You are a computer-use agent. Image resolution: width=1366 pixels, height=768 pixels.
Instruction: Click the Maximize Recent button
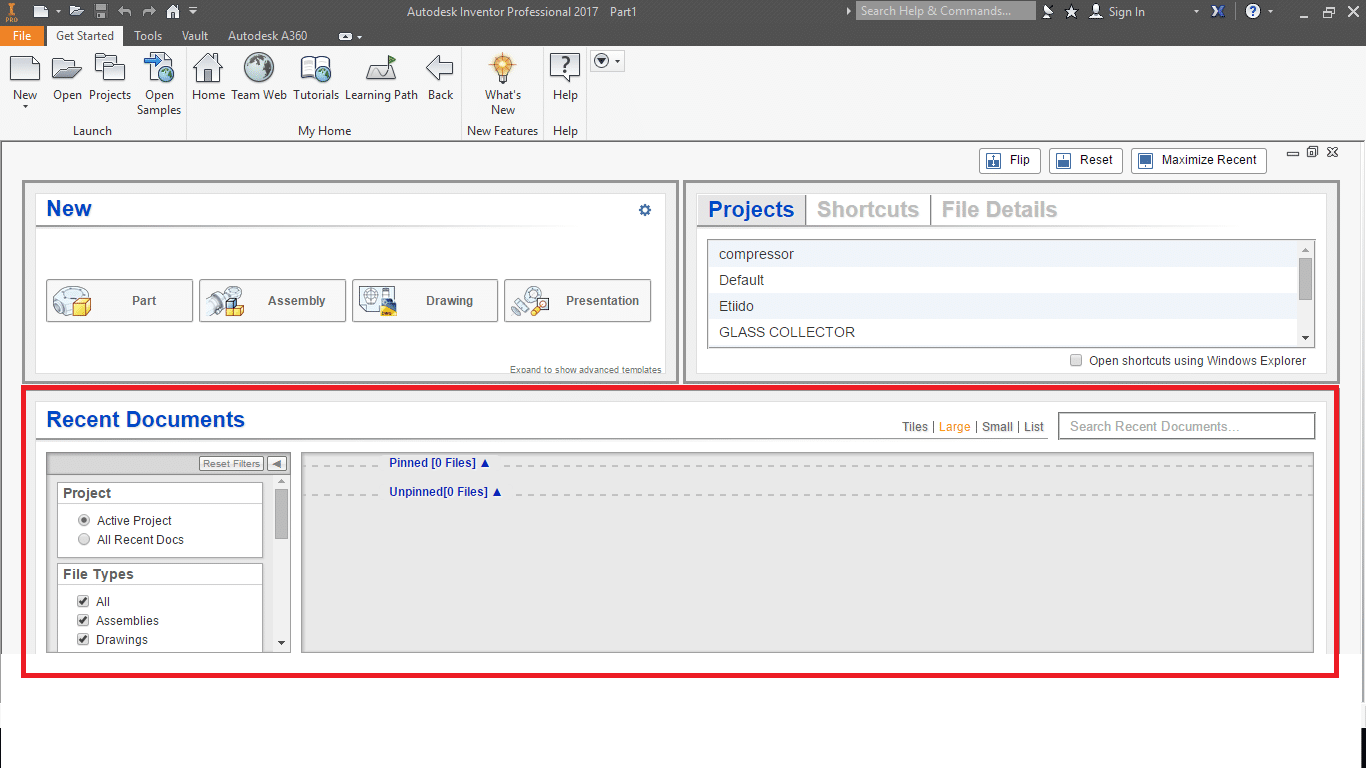tap(1198, 160)
